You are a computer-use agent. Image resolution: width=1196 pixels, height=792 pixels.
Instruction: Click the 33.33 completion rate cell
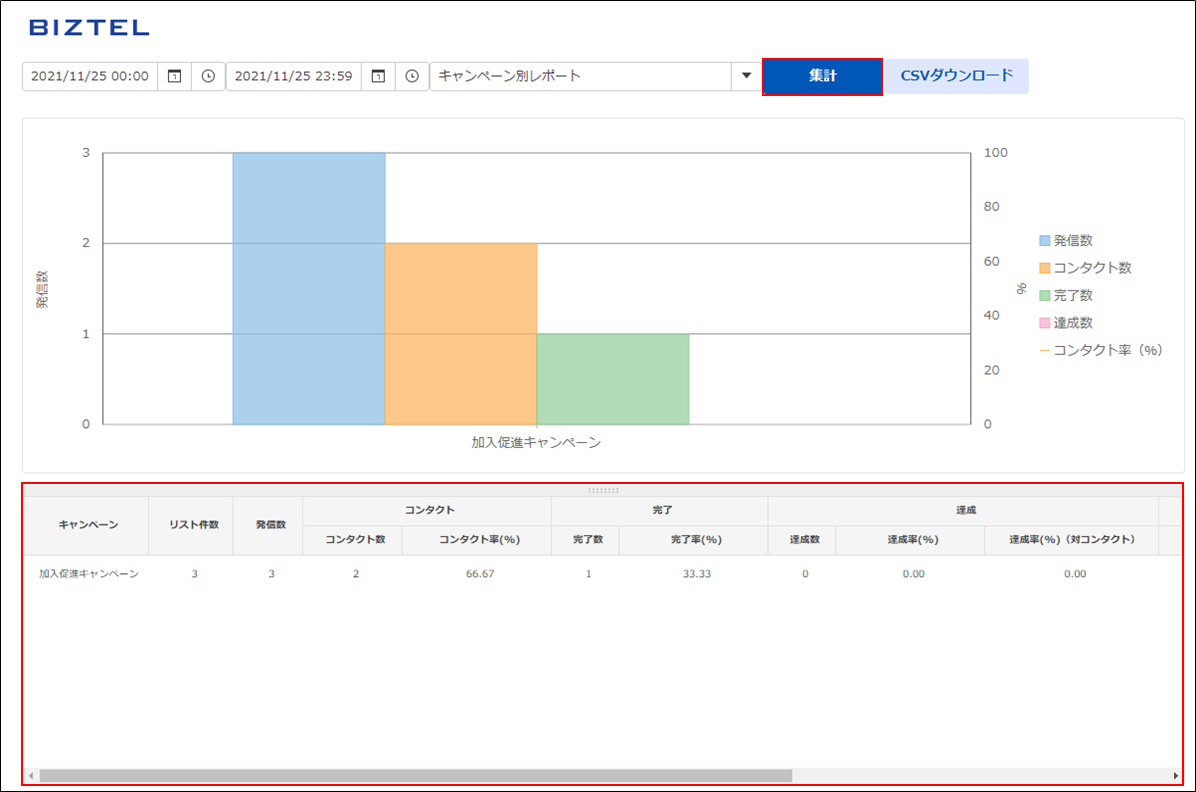pyautogui.click(x=696, y=575)
